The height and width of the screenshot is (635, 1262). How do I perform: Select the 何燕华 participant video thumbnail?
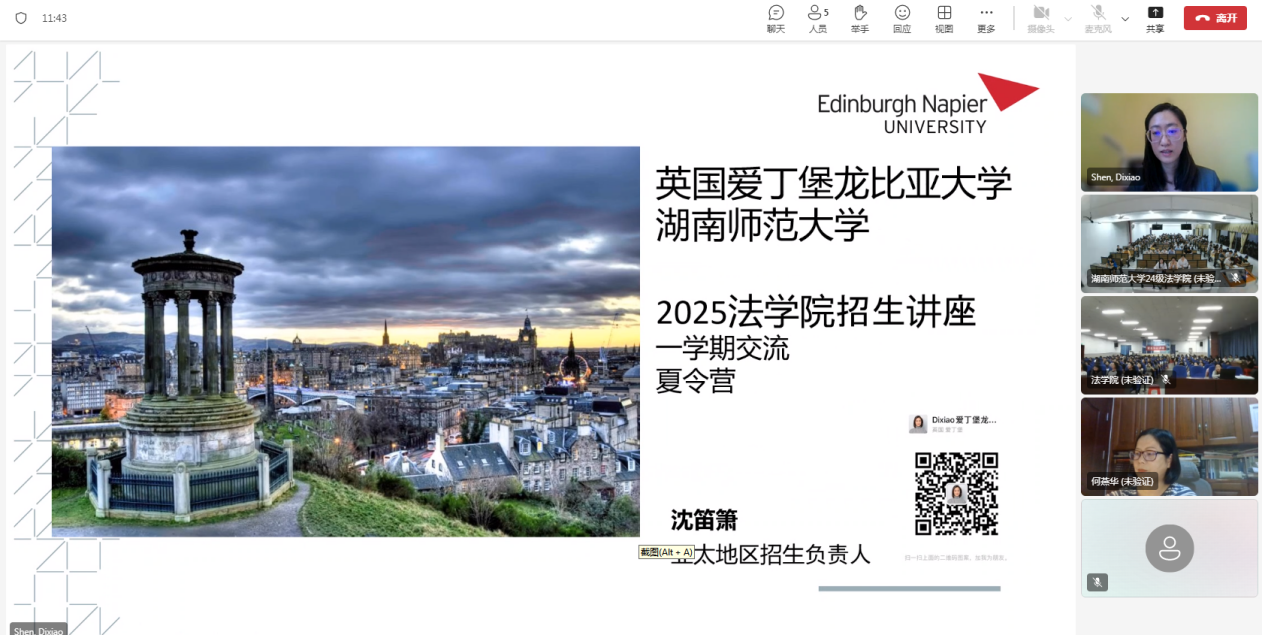click(x=1169, y=446)
